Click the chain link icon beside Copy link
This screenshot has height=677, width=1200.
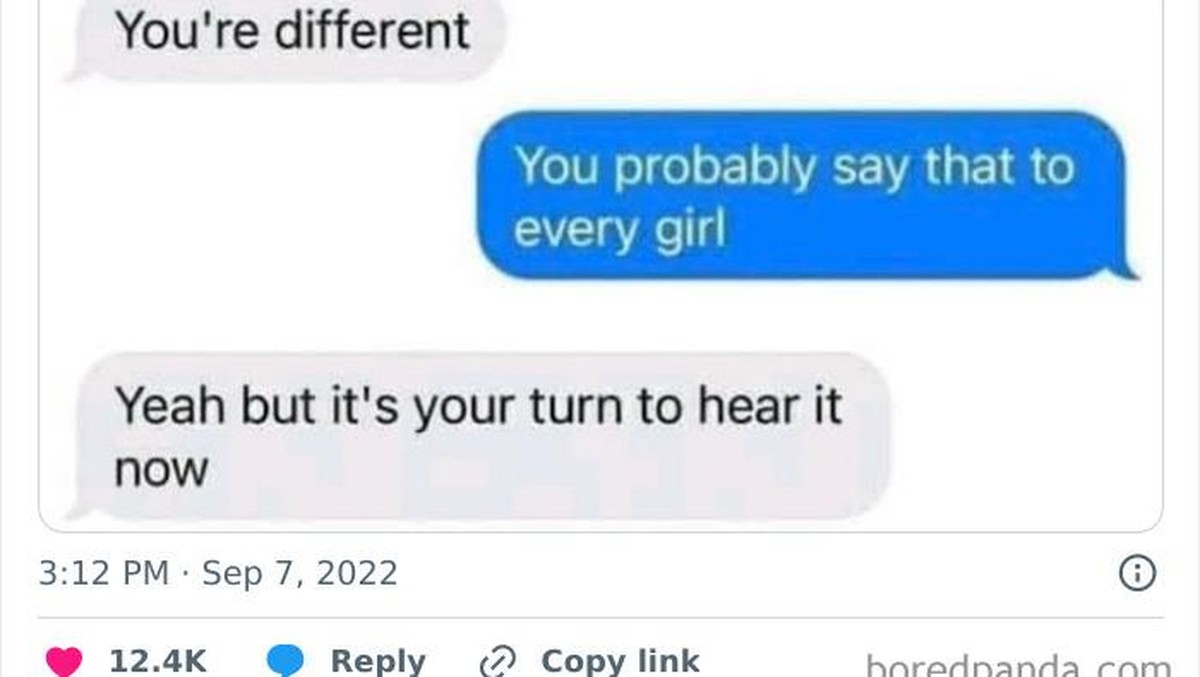[496, 662]
